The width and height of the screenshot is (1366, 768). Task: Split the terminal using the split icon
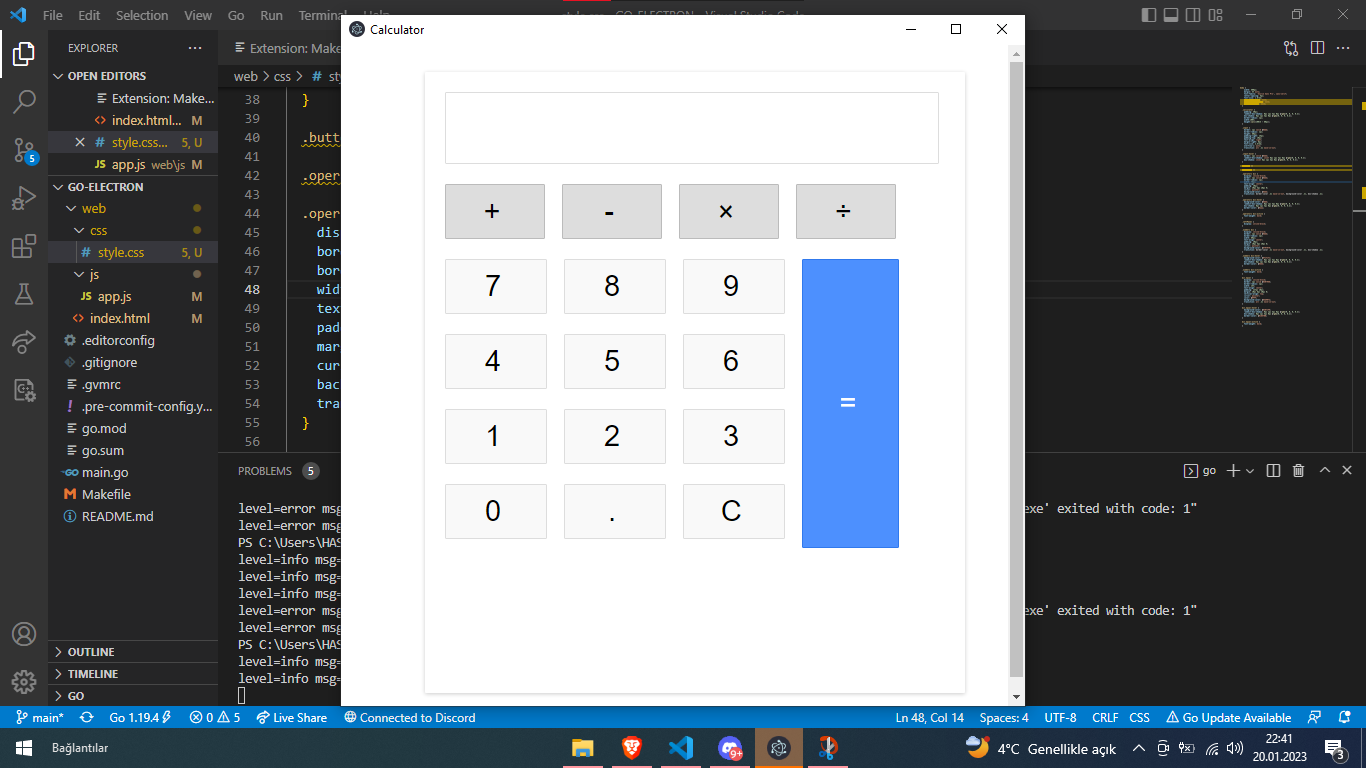1272,470
